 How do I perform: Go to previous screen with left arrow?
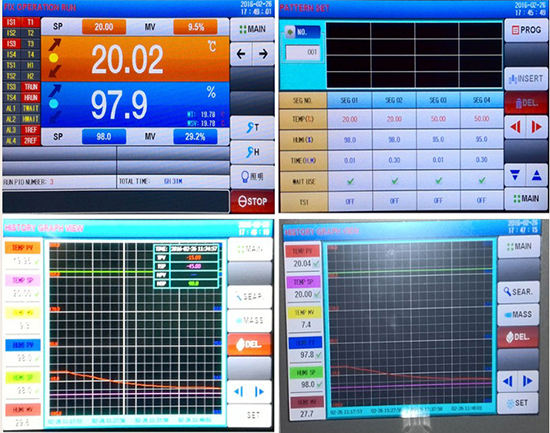pos(241,54)
